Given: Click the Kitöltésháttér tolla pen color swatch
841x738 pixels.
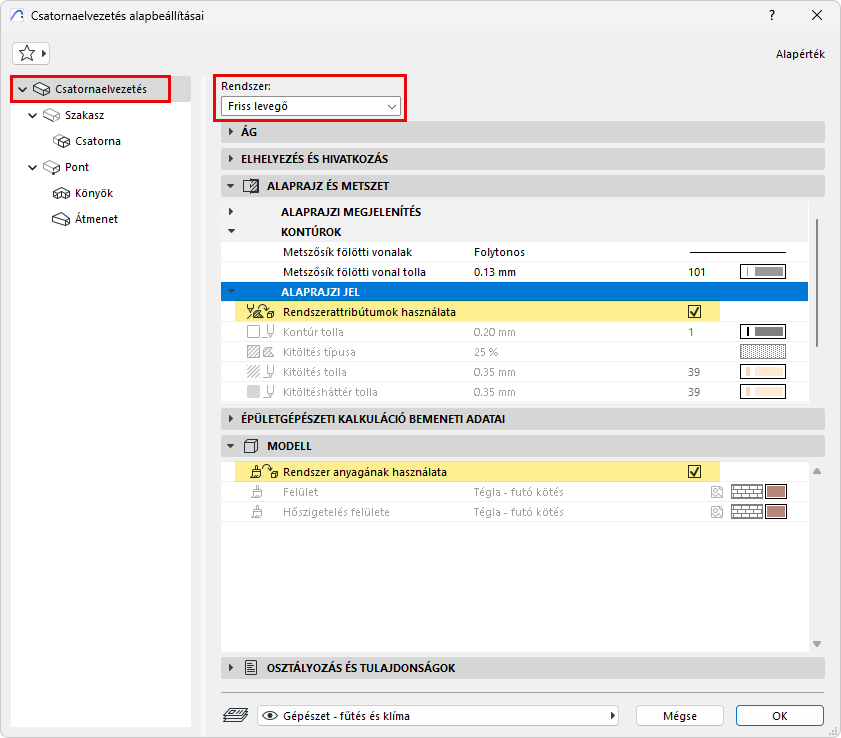Looking at the screenshot, I should pyautogui.click(x=763, y=392).
